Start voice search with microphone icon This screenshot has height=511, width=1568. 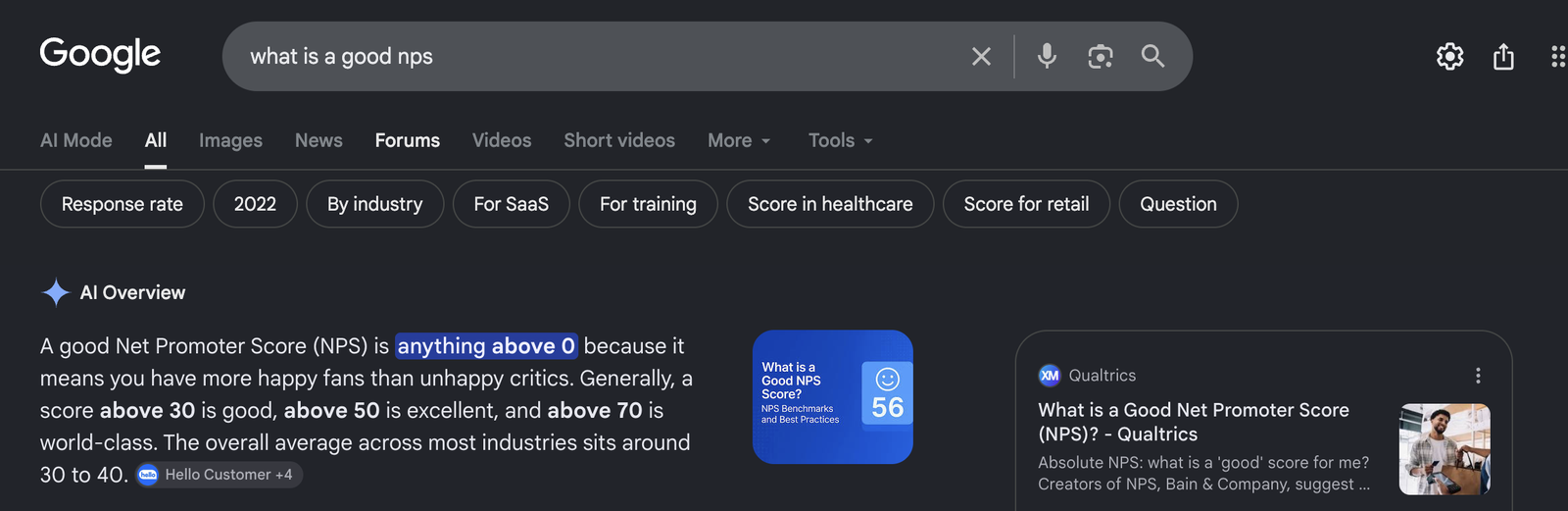point(1047,56)
